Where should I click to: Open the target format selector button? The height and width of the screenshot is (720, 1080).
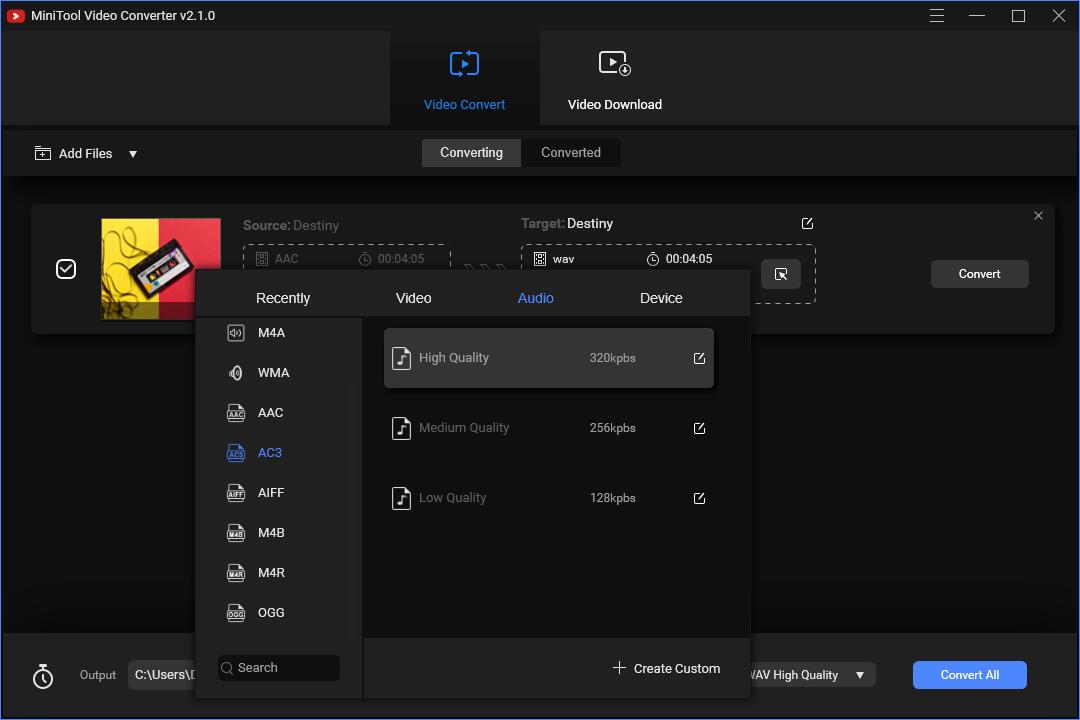coord(781,274)
